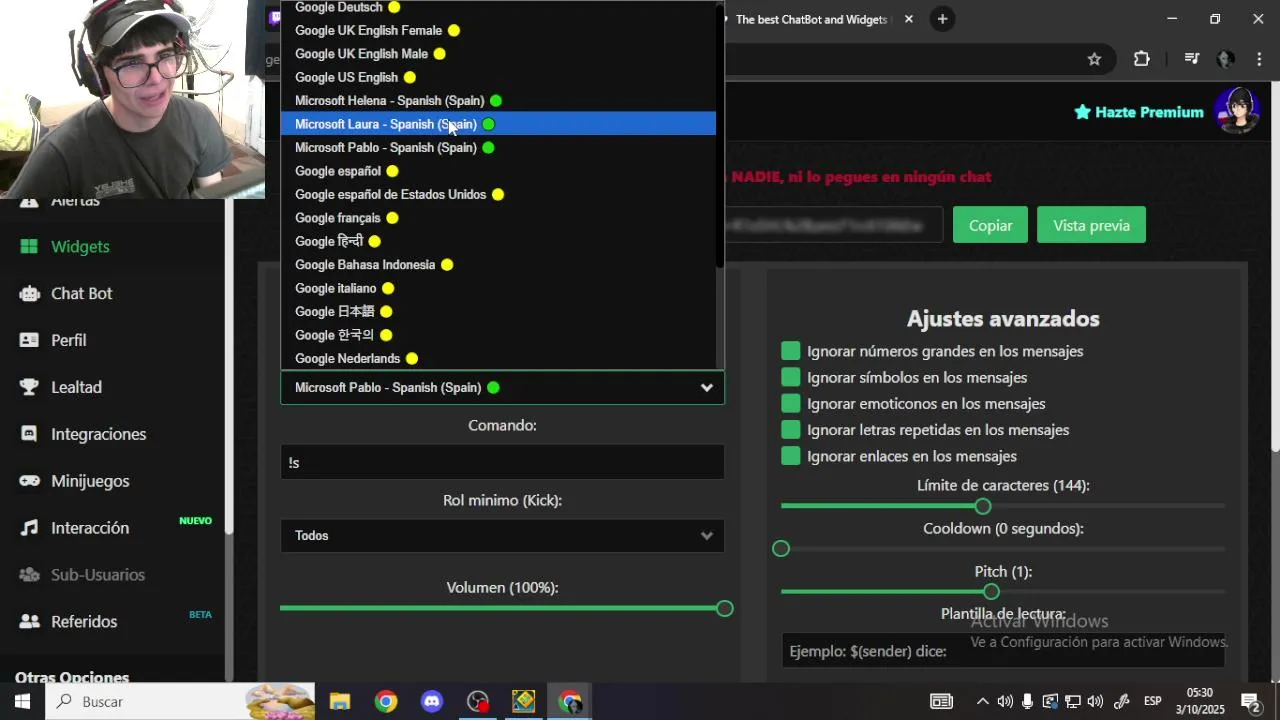1280x720 pixels.
Task: Click the Lealtad trophy icon
Action: (30, 387)
